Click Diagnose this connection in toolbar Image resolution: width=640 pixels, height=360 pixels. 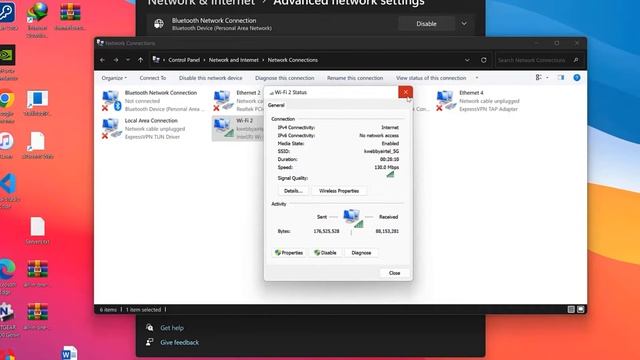click(x=284, y=78)
